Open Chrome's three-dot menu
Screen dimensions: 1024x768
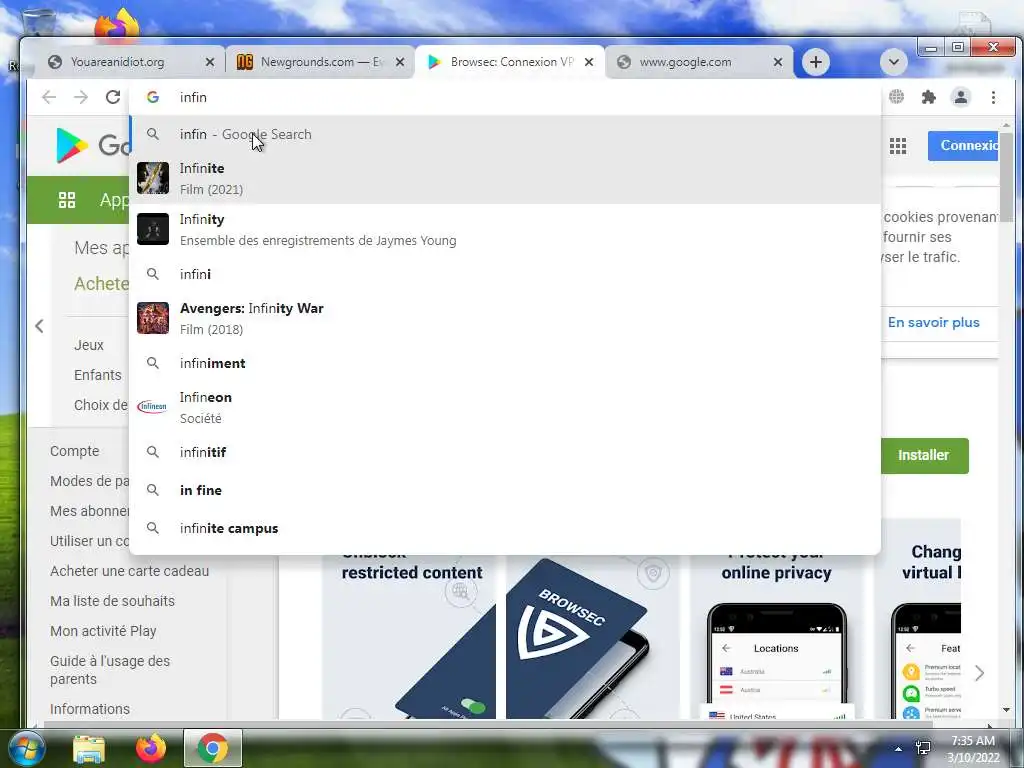993,97
